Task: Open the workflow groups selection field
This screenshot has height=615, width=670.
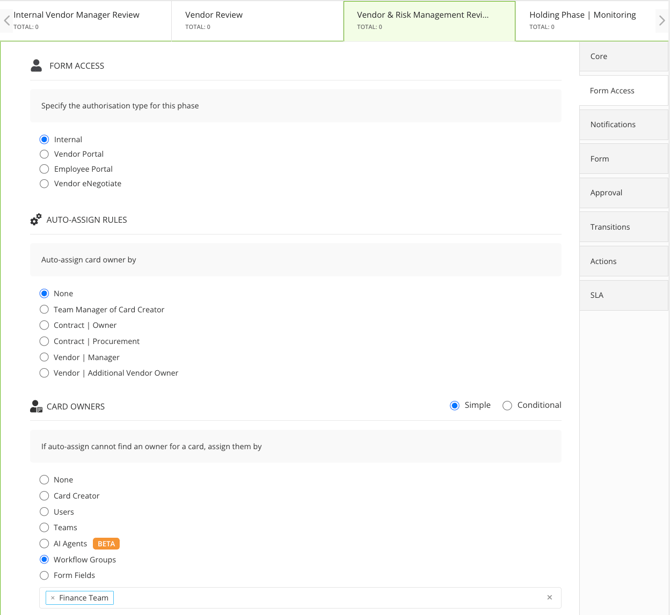Action: (300, 597)
